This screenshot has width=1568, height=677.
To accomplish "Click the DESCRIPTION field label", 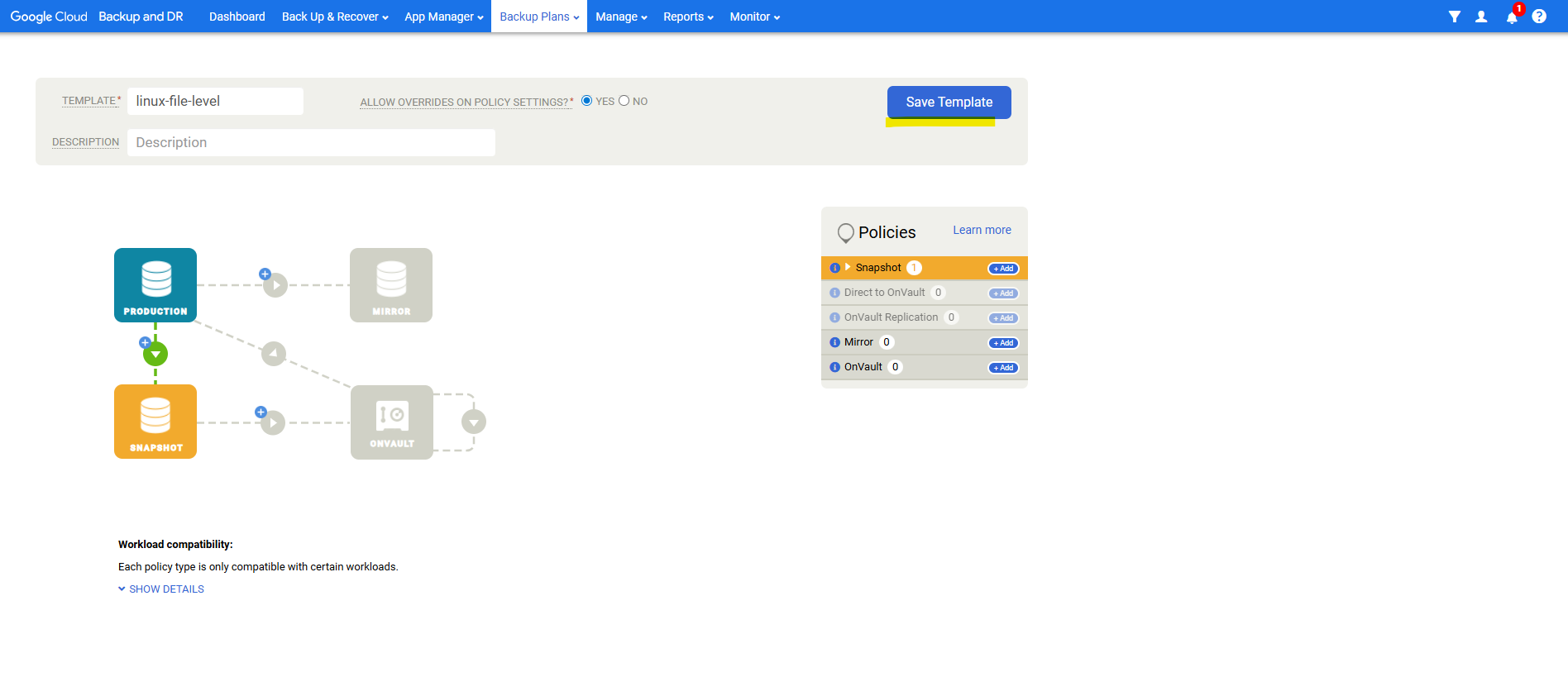I will [x=85, y=142].
